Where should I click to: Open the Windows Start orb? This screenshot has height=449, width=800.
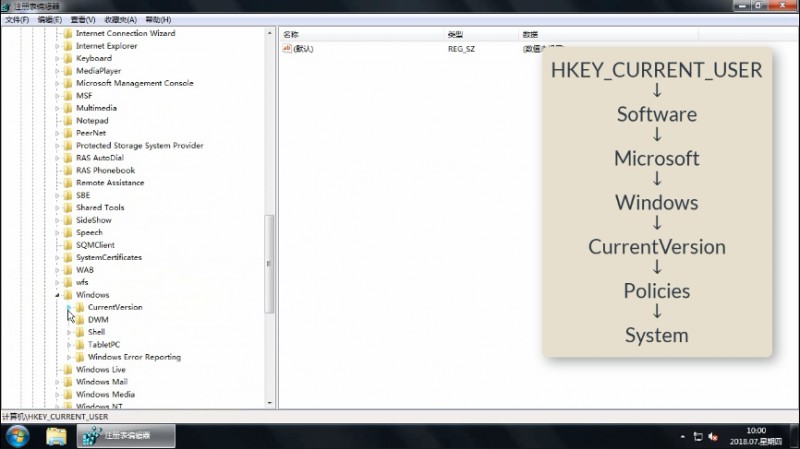click(17, 436)
